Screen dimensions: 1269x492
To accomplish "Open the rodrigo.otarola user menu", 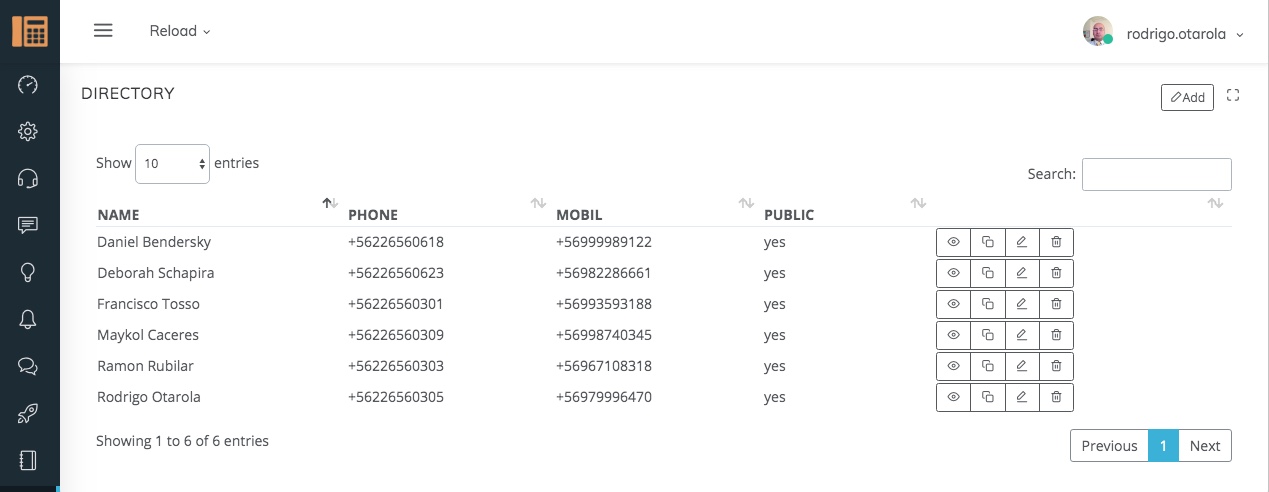I will coord(1184,33).
